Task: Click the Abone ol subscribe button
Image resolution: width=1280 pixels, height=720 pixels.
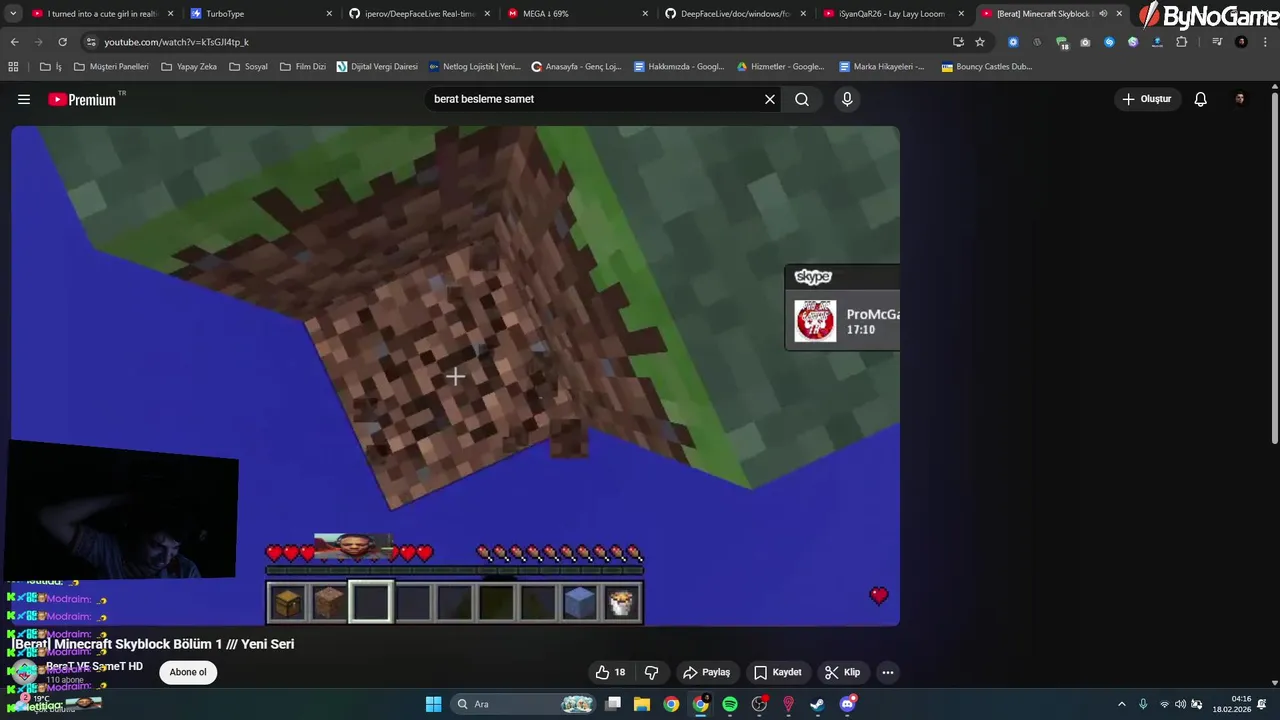Action: (x=188, y=672)
